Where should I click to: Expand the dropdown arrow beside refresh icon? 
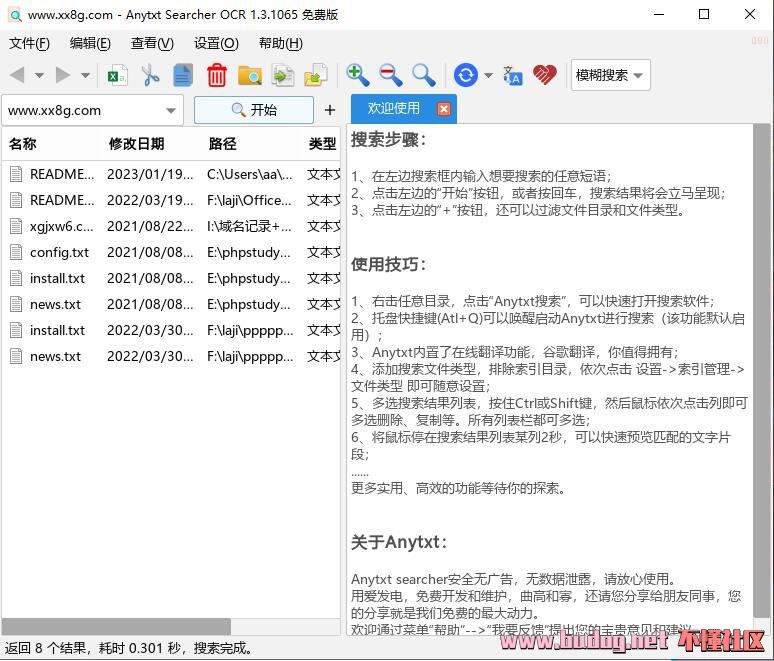click(488, 75)
